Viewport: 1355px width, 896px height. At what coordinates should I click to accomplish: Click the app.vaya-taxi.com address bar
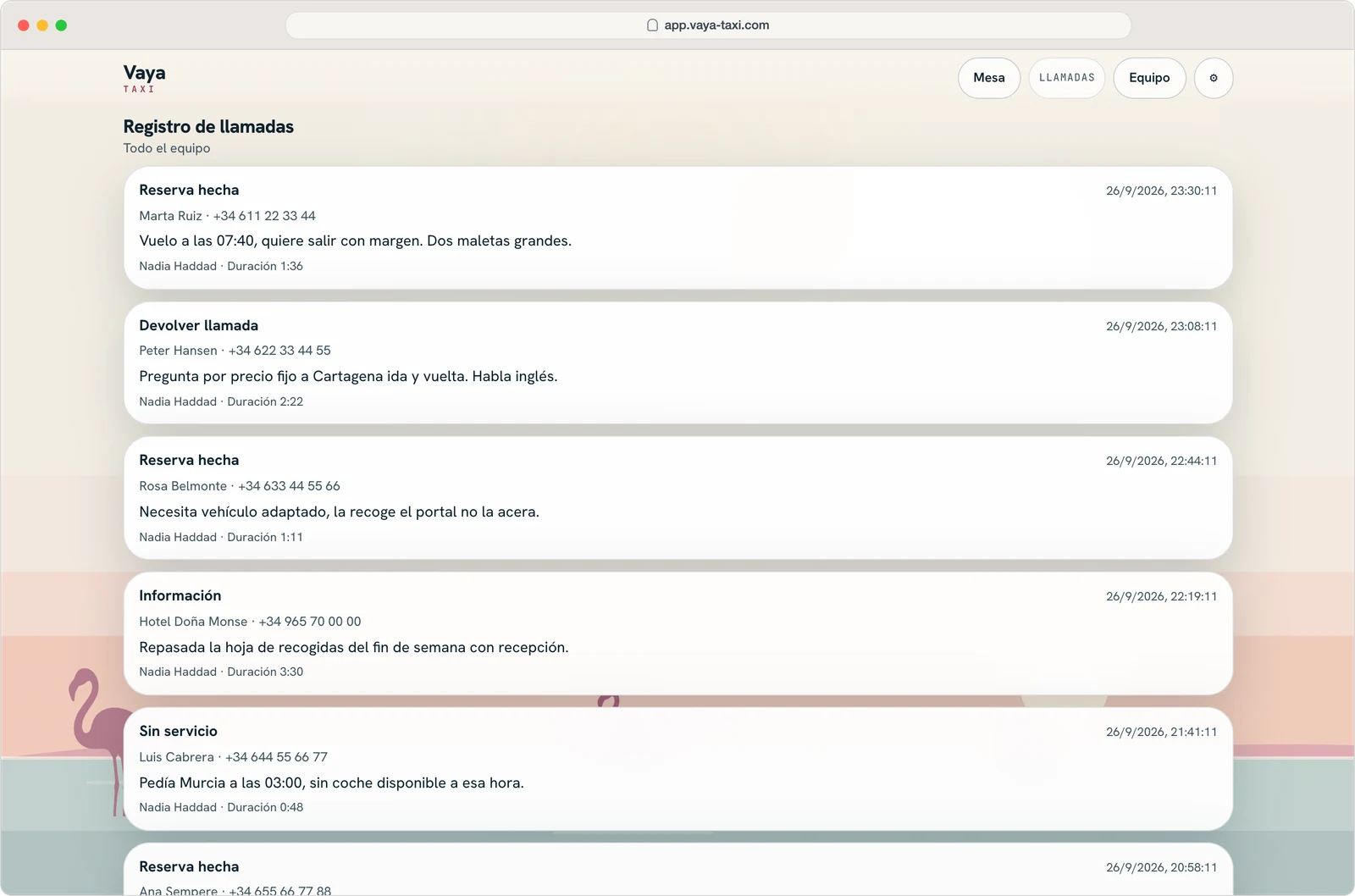(708, 25)
